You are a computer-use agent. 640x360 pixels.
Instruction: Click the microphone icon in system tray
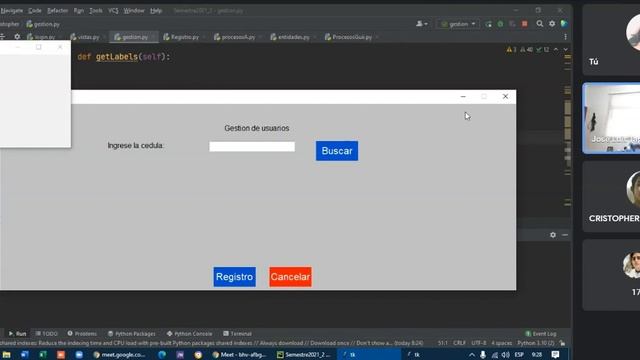[x=483, y=355]
